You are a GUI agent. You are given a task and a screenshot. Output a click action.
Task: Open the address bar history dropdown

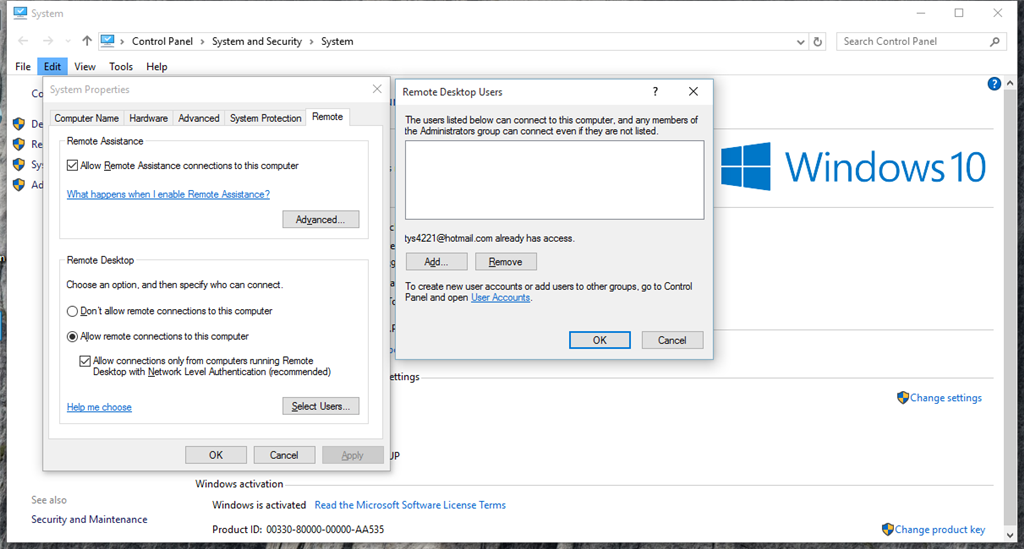pyautogui.click(x=801, y=42)
